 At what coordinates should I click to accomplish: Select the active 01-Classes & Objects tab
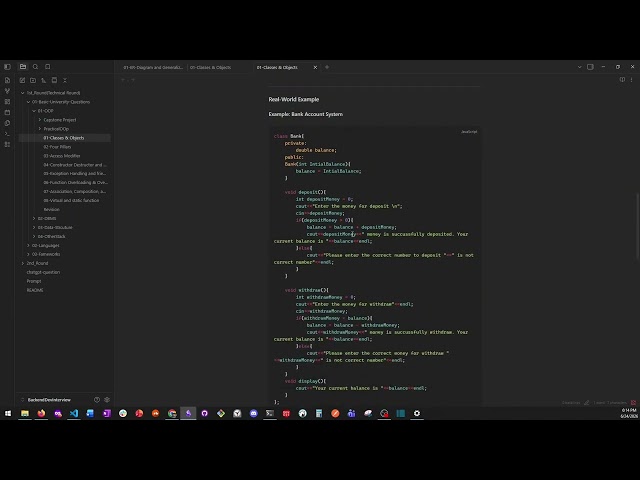(x=277, y=67)
